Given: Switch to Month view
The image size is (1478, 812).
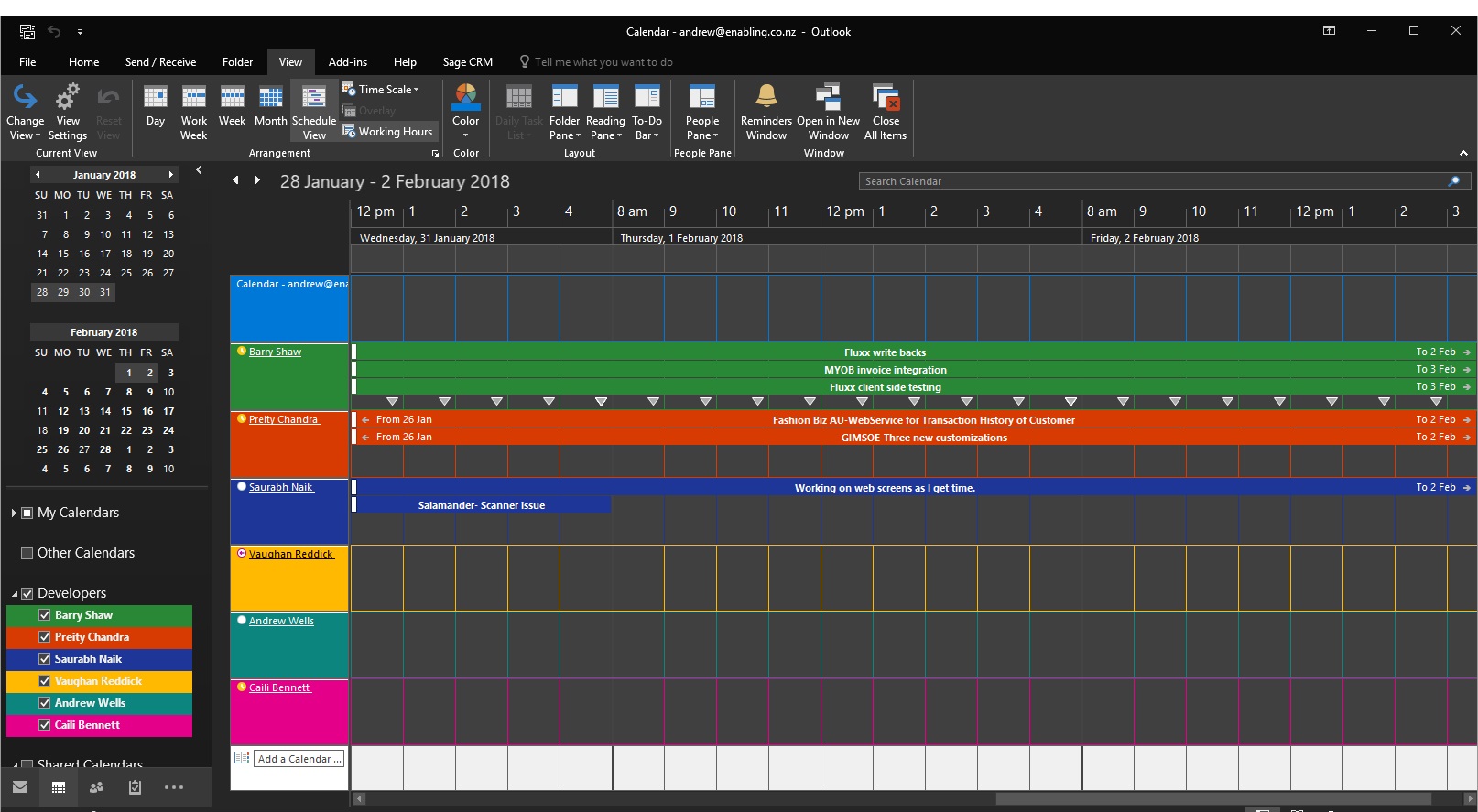Looking at the screenshot, I should click(x=270, y=108).
